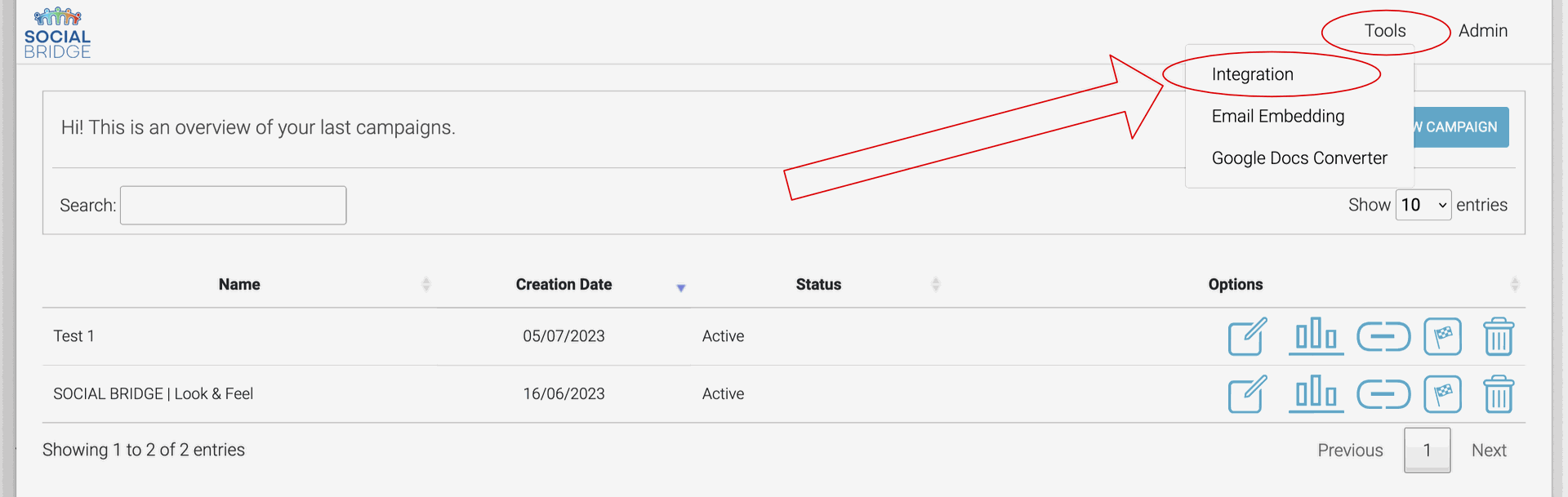Delete the Test 1 campaign

tap(1499, 336)
